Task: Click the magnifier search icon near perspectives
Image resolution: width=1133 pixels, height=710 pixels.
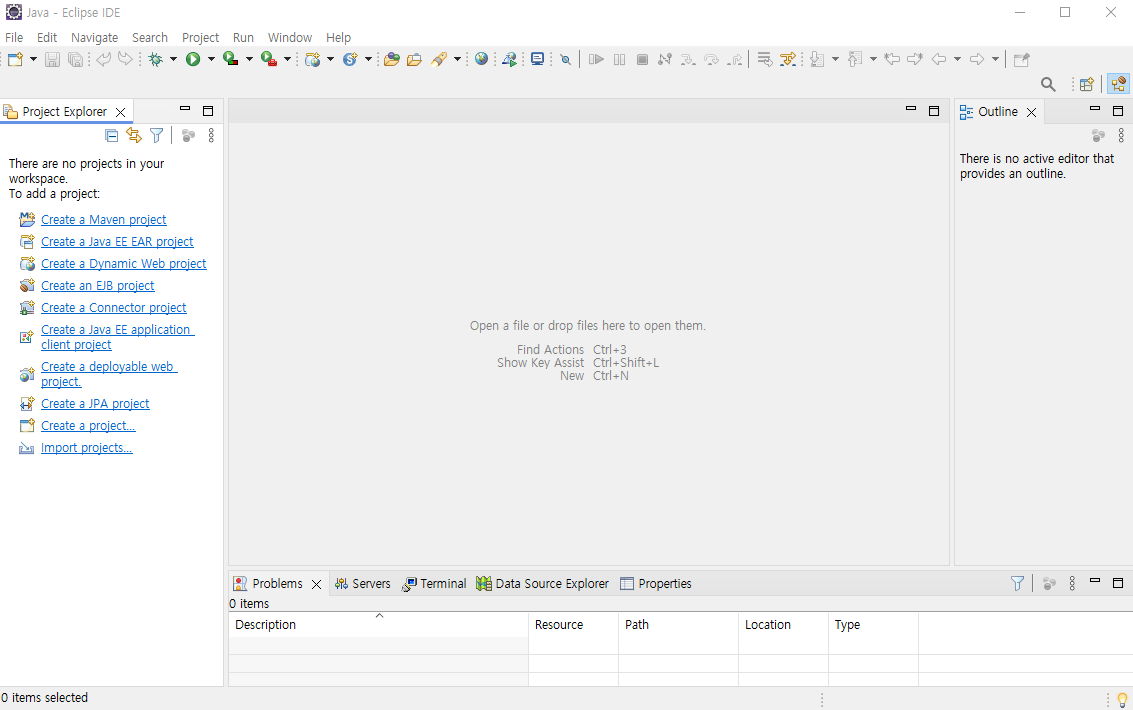Action: (1048, 85)
